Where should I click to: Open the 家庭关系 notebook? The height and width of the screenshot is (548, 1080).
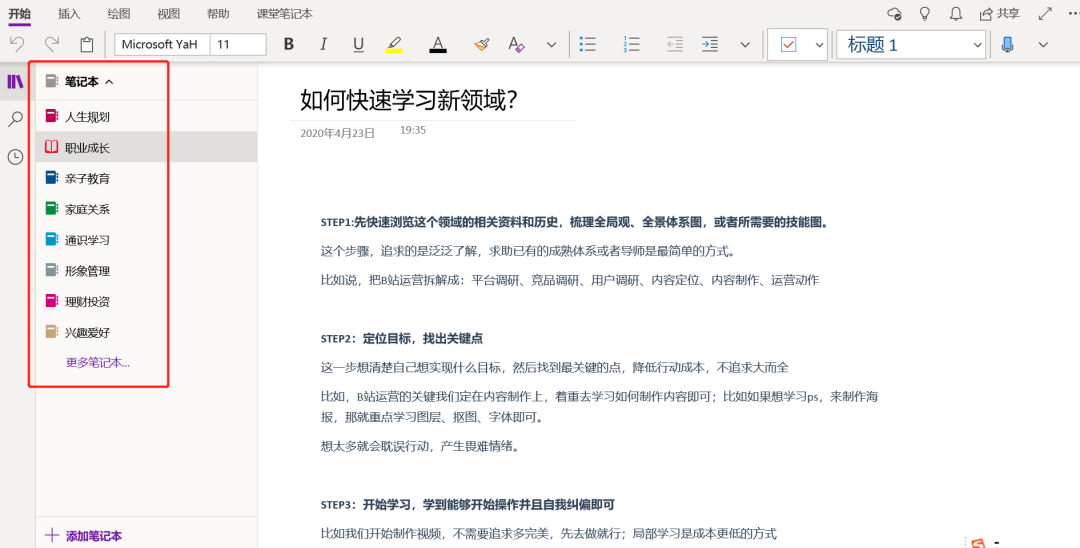click(146, 209)
